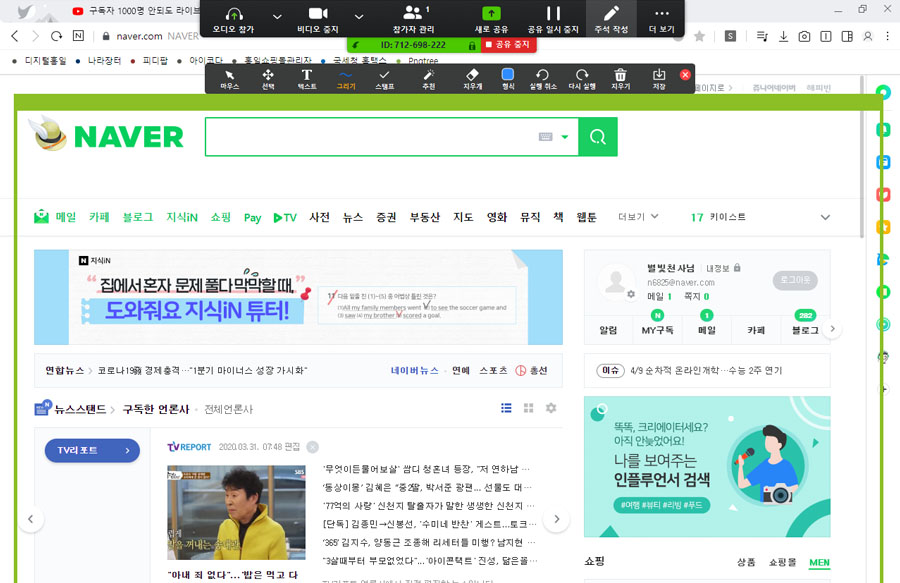
Task: Expand the weather widget chevron
Action: click(825, 217)
